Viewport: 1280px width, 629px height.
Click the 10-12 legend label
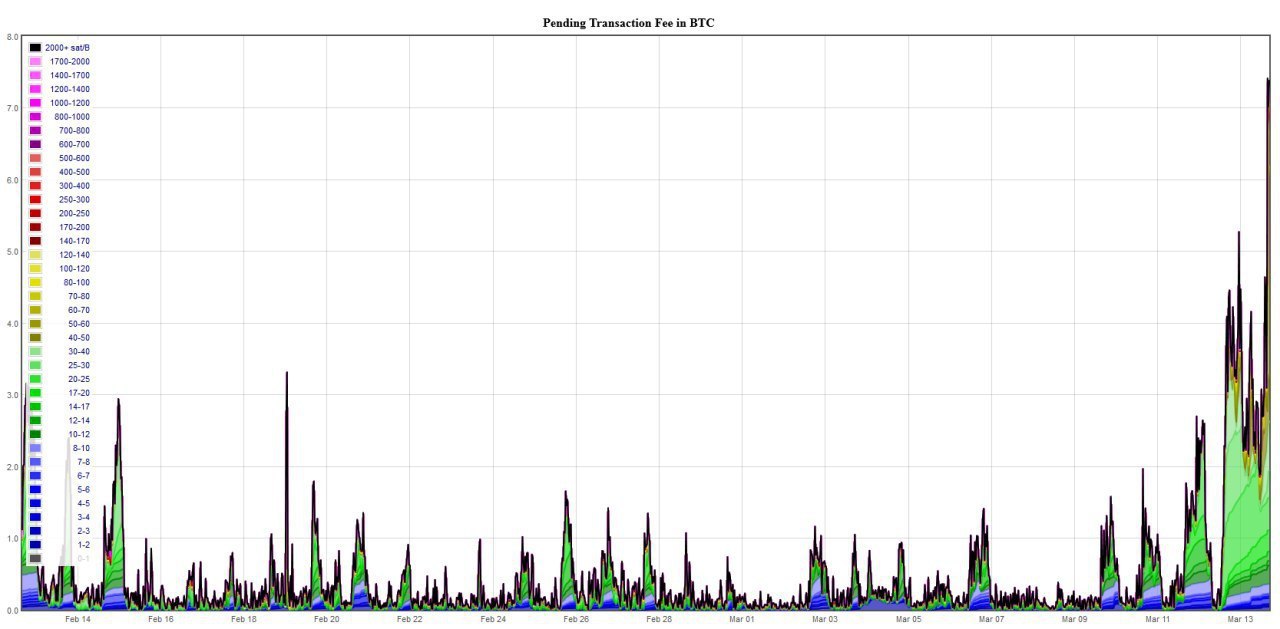click(x=78, y=435)
